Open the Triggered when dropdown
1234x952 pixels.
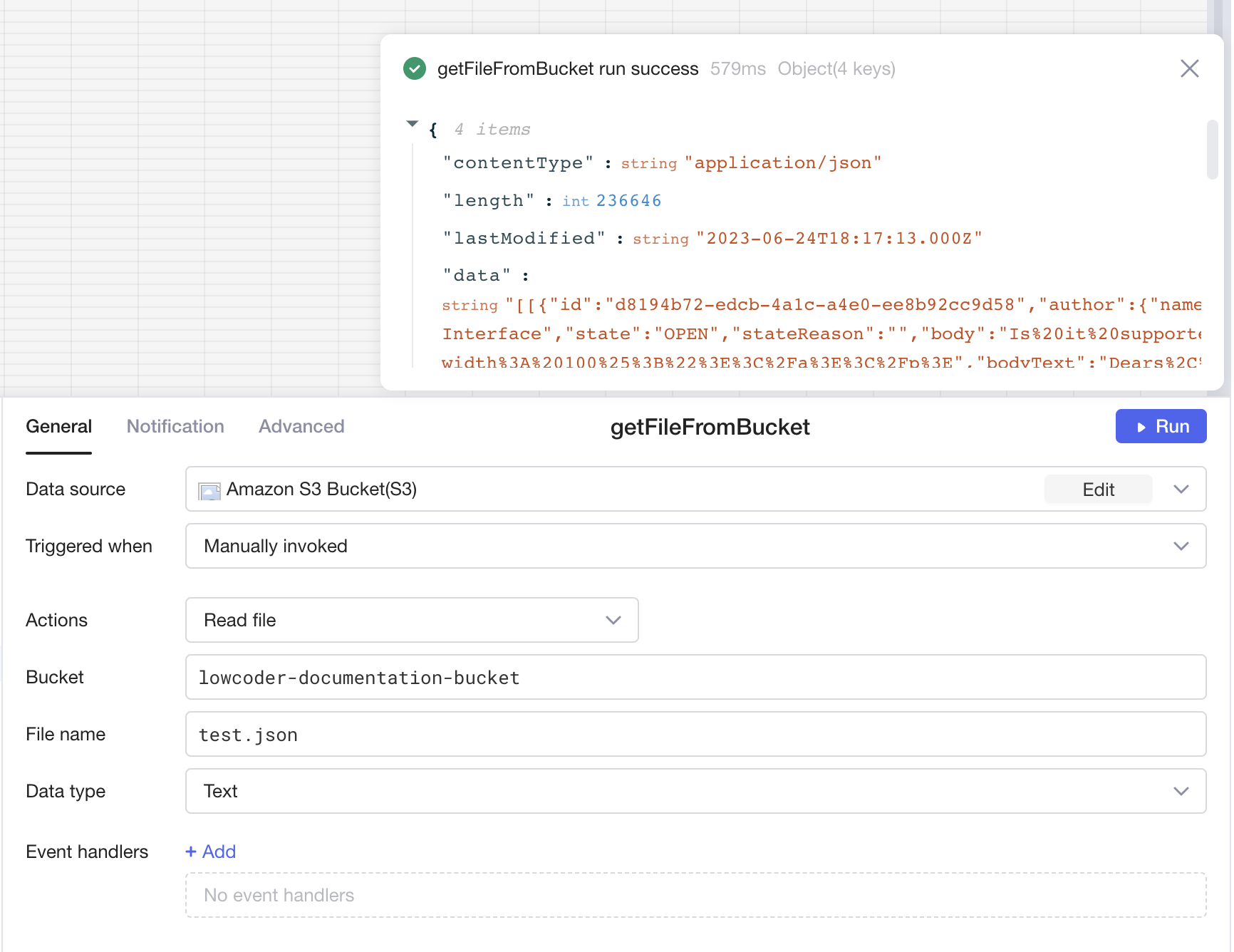point(695,547)
